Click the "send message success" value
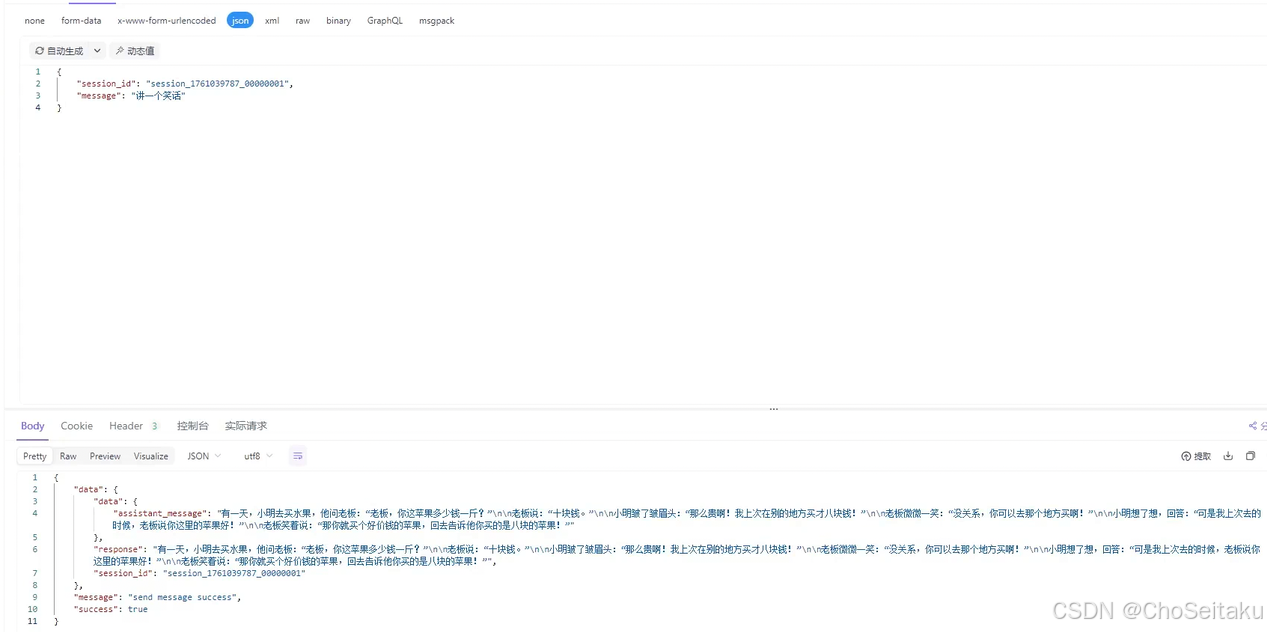Image resolution: width=1267 pixels, height=632 pixels. coord(183,597)
